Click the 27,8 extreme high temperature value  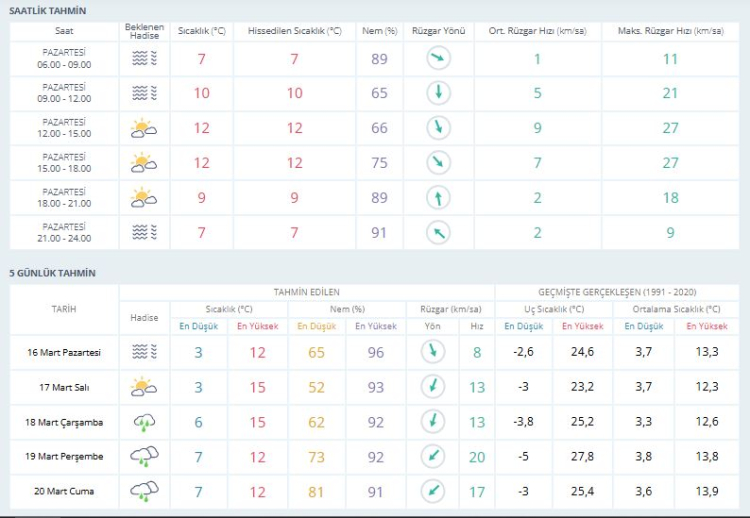click(582, 457)
